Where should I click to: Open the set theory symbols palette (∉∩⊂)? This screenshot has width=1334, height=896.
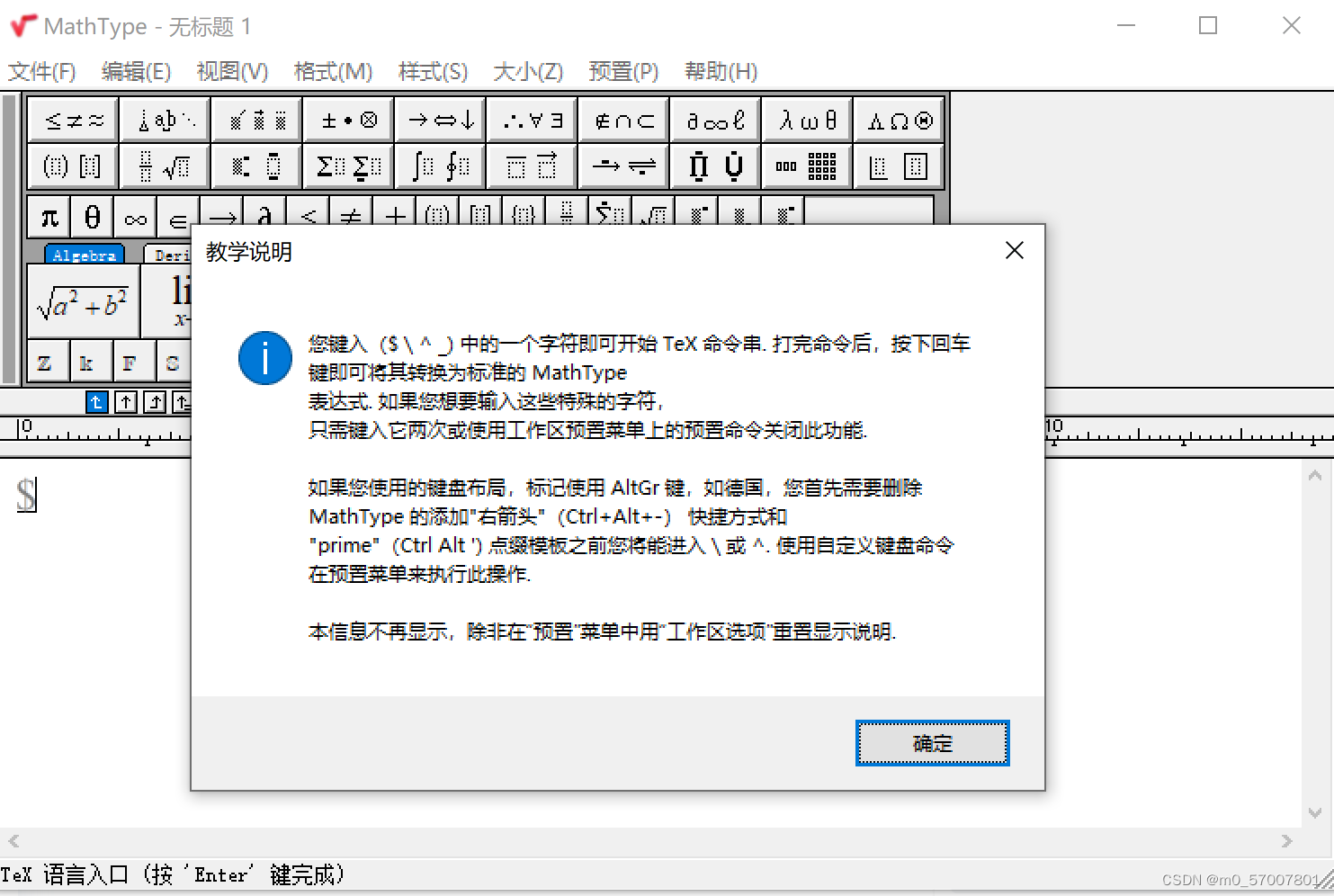(x=625, y=120)
